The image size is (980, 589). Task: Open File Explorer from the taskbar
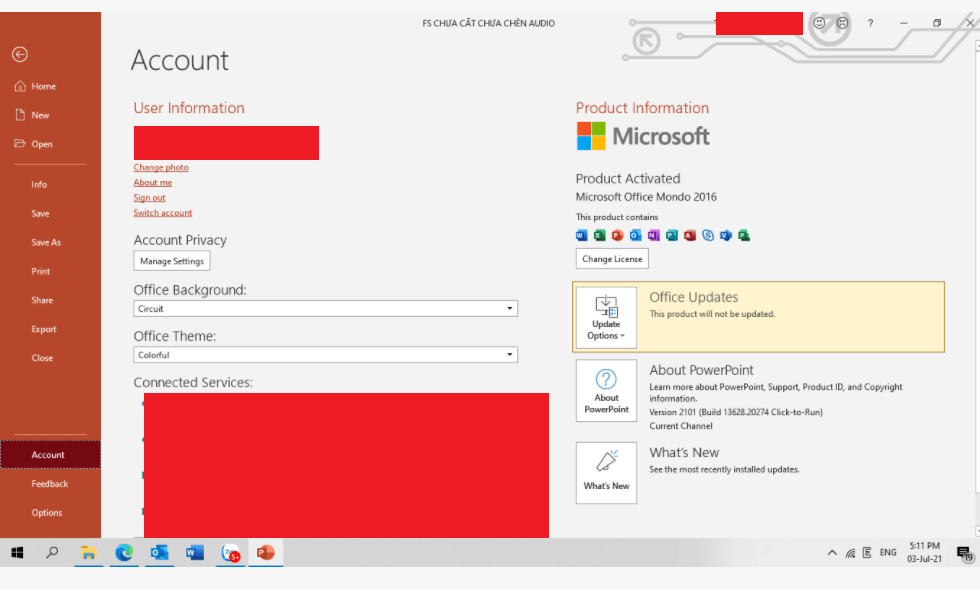pos(88,553)
